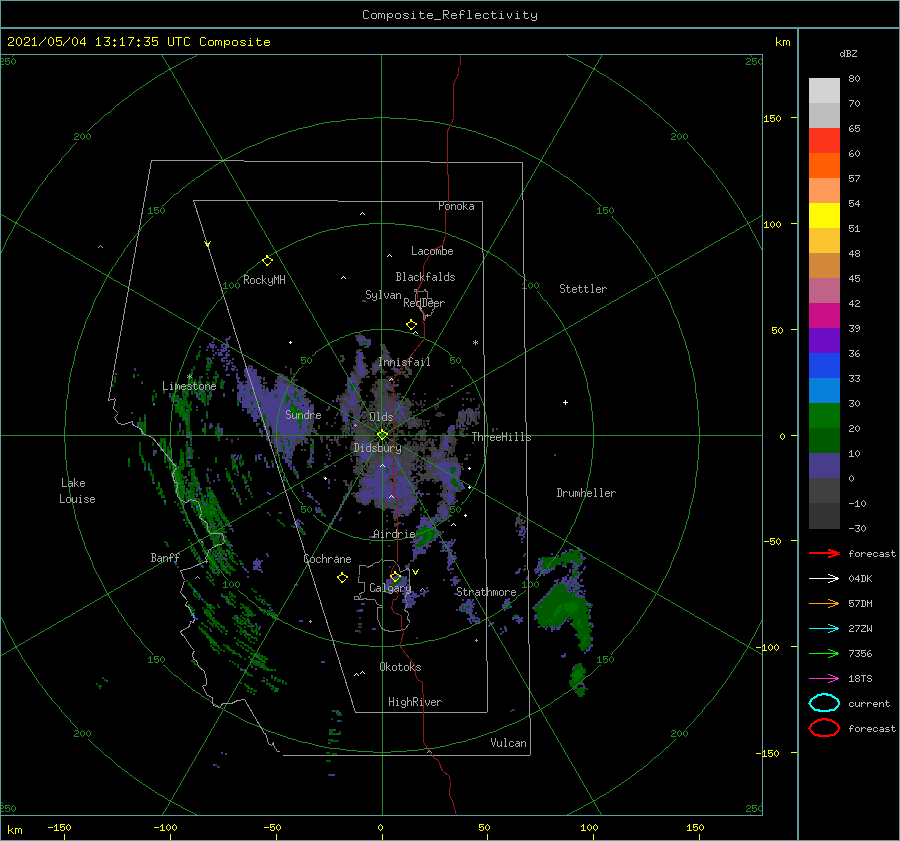The height and width of the screenshot is (841, 900).
Task: Select the 65 dBZ red color swatch
Action: [824, 141]
